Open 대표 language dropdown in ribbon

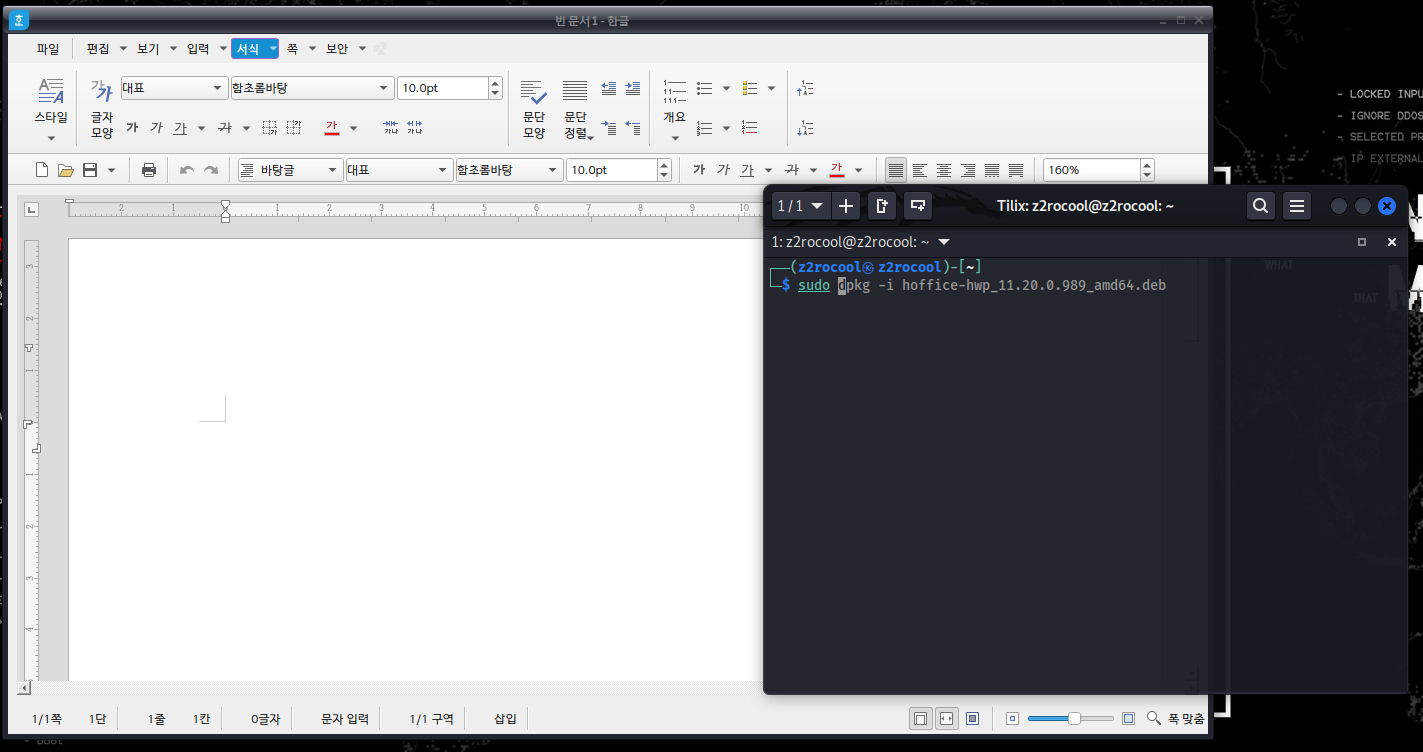(174, 88)
